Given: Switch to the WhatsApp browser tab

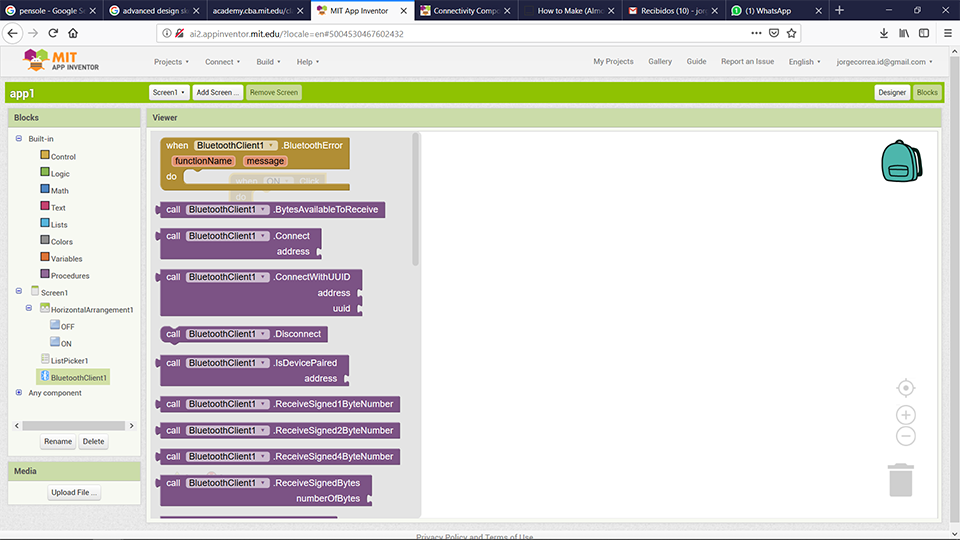Looking at the screenshot, I should [x=776, y=10].
